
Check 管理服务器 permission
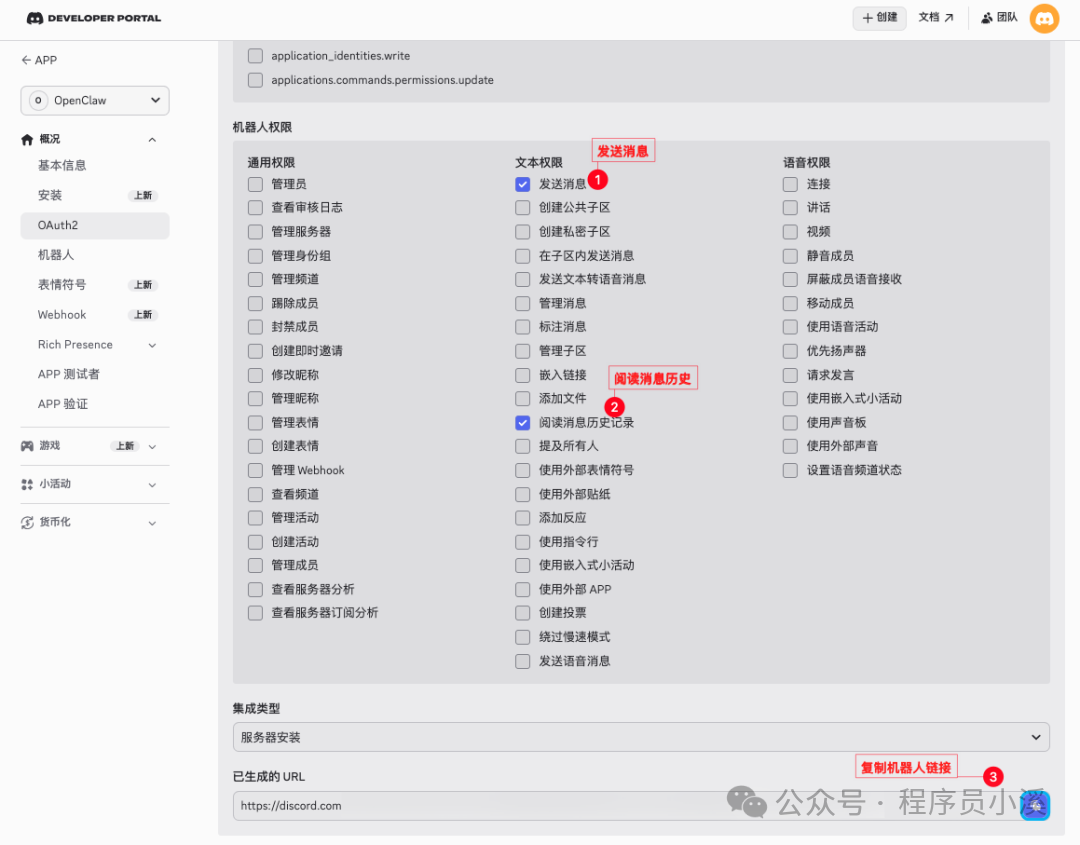click(256, 231)
